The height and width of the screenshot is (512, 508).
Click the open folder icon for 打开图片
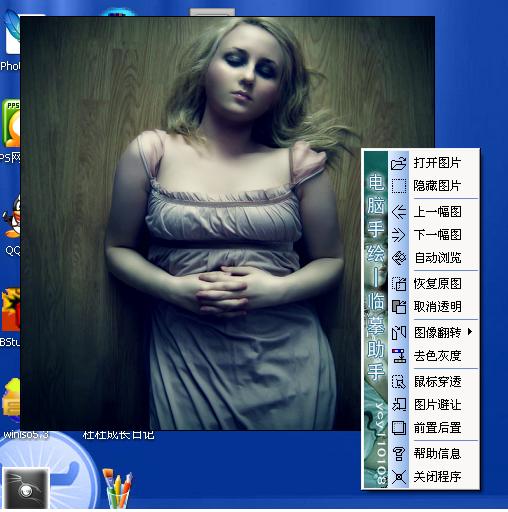click(398, 163)
